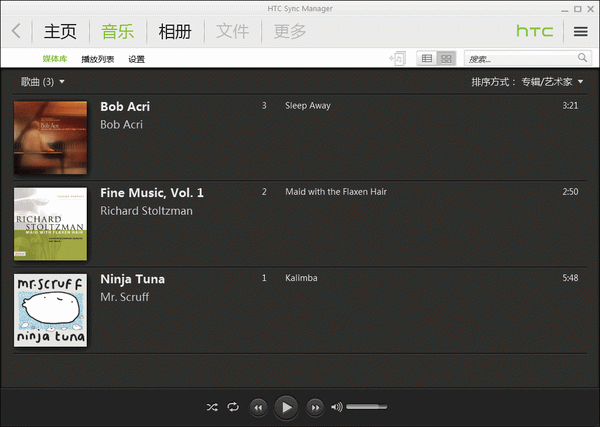
Task: Click the HTC logo
Action: pos(535,31)
